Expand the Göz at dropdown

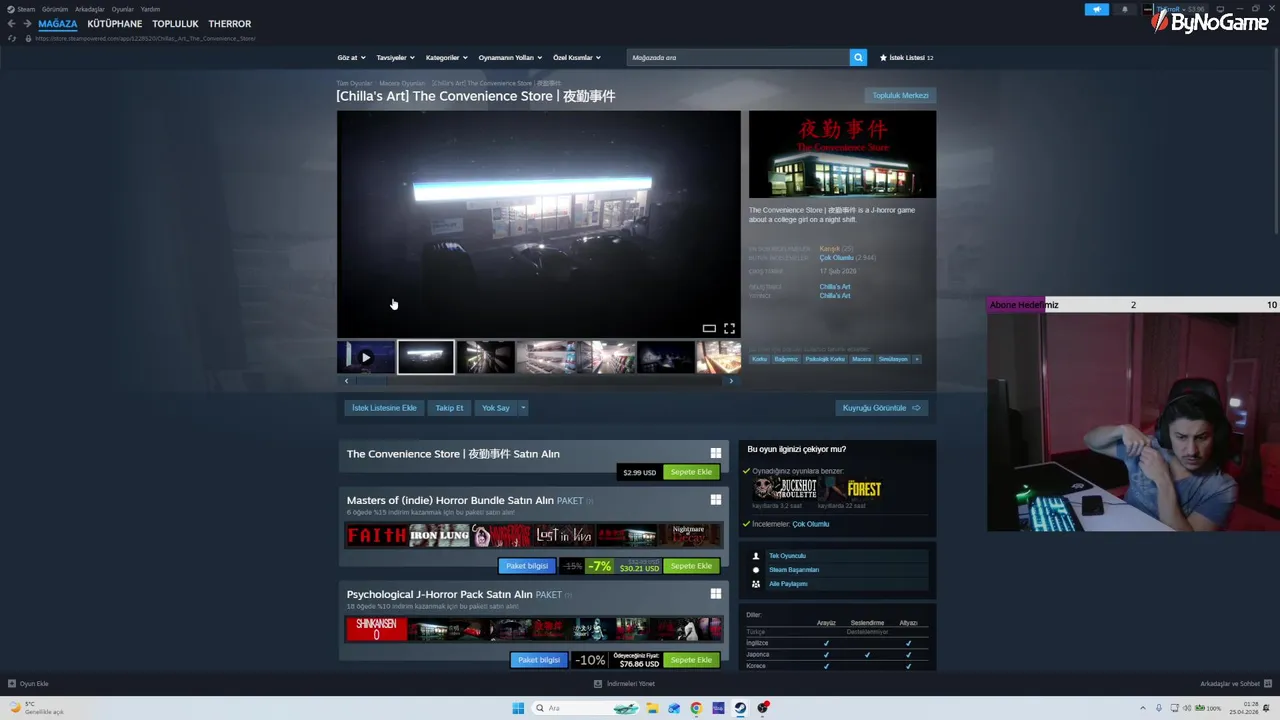[351, 58]
